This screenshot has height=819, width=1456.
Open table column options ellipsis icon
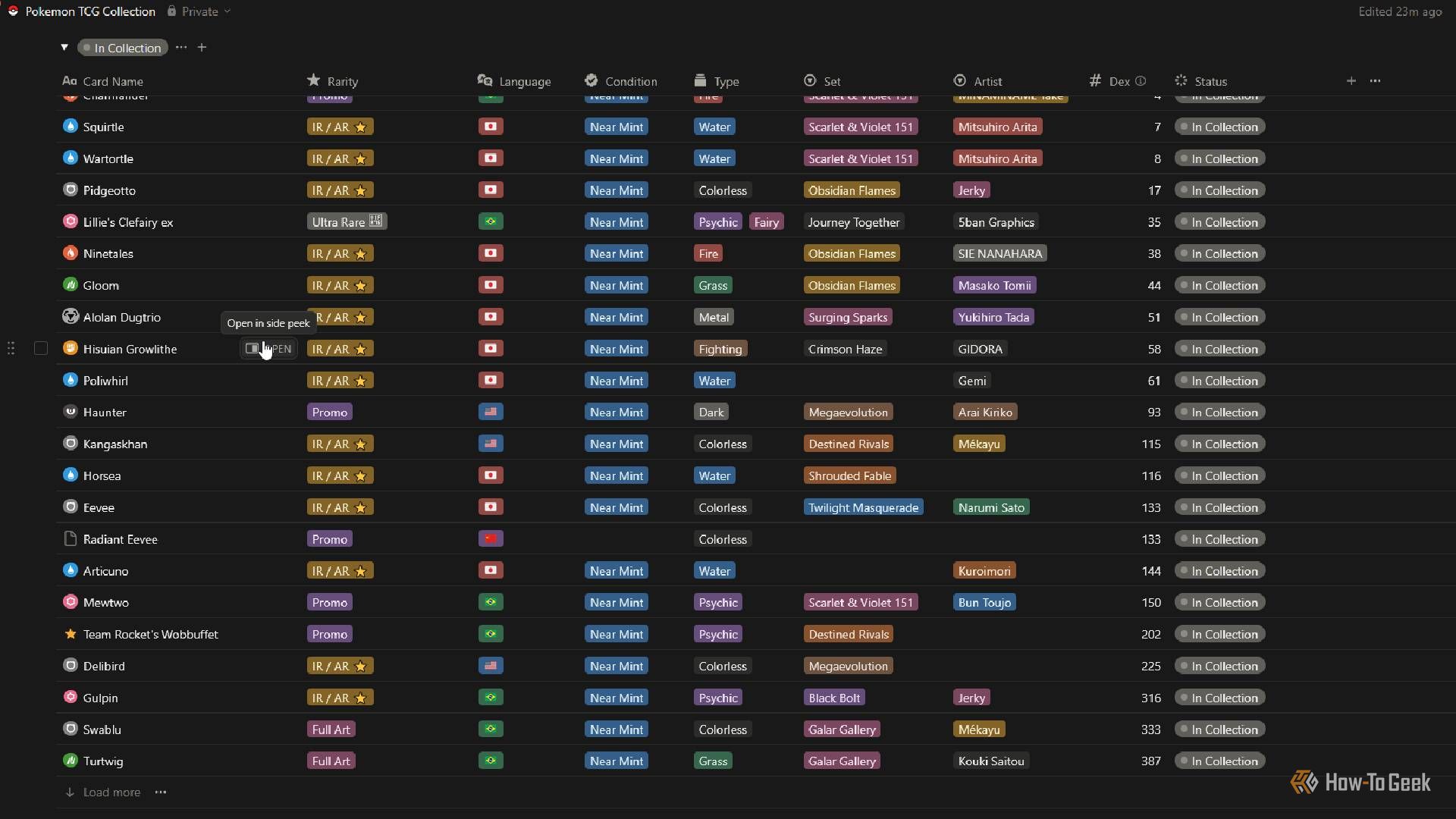tap(1375, 81)
